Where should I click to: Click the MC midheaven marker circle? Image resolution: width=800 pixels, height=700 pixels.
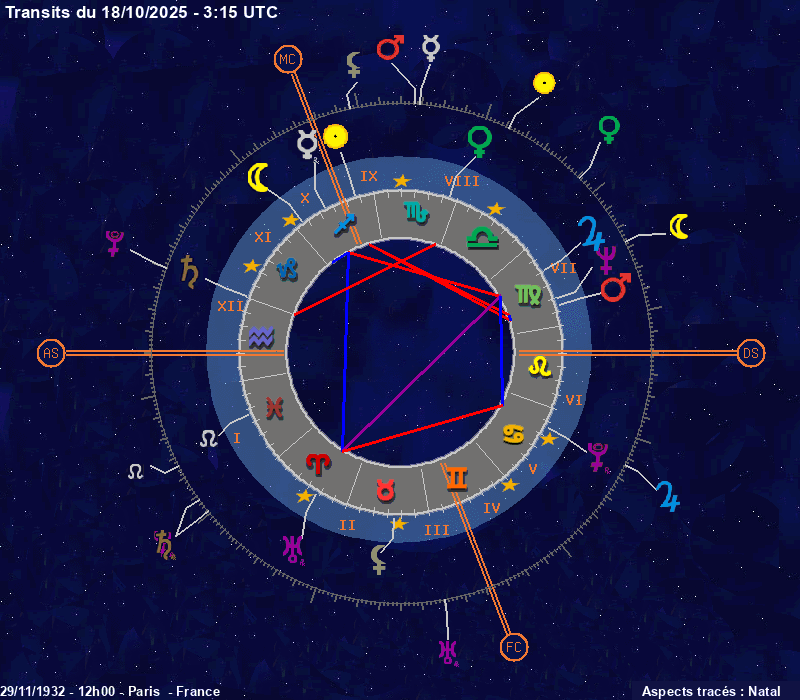coord(287,61)
